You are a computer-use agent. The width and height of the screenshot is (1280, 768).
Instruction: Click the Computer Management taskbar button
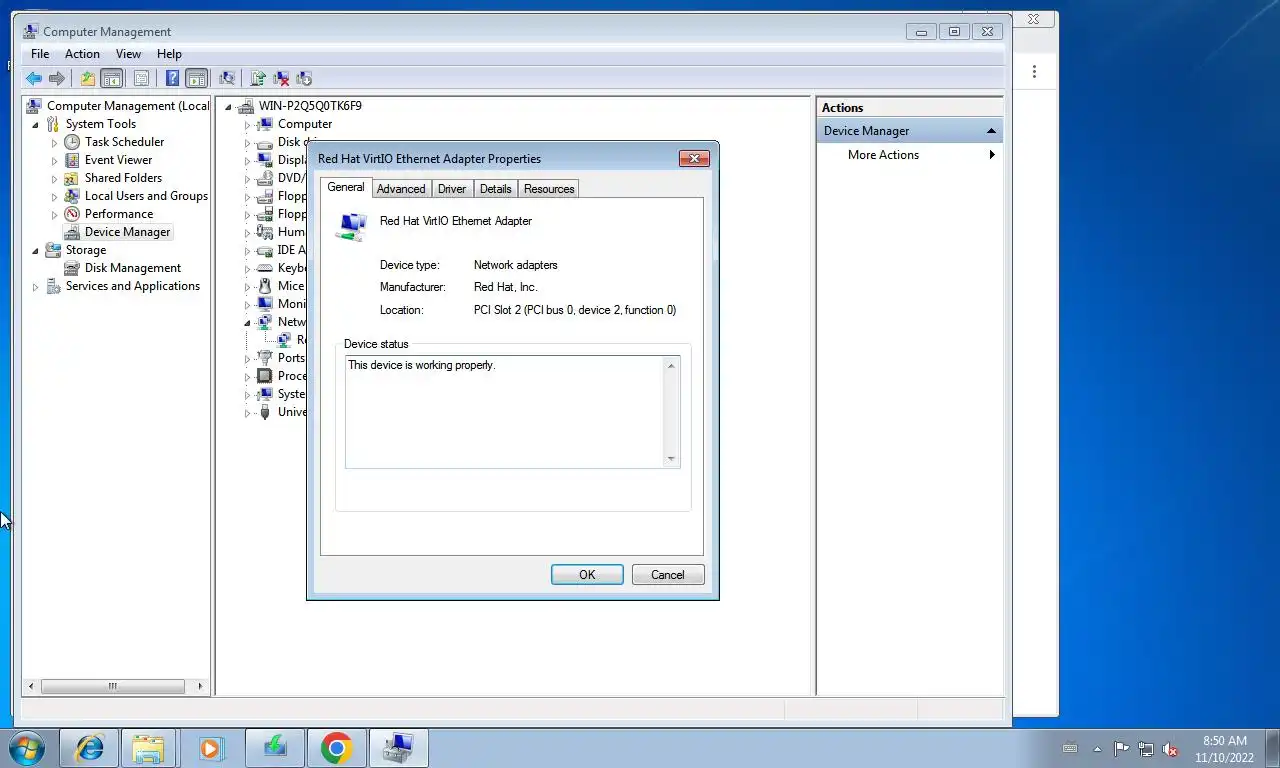tap(399, 748)
